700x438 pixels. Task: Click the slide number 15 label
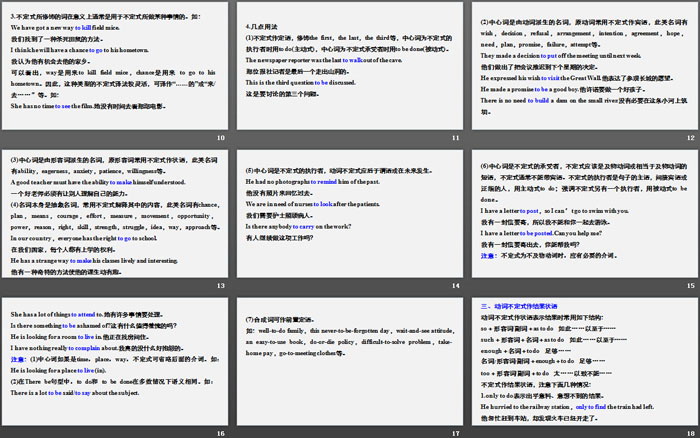coord(691,286)
